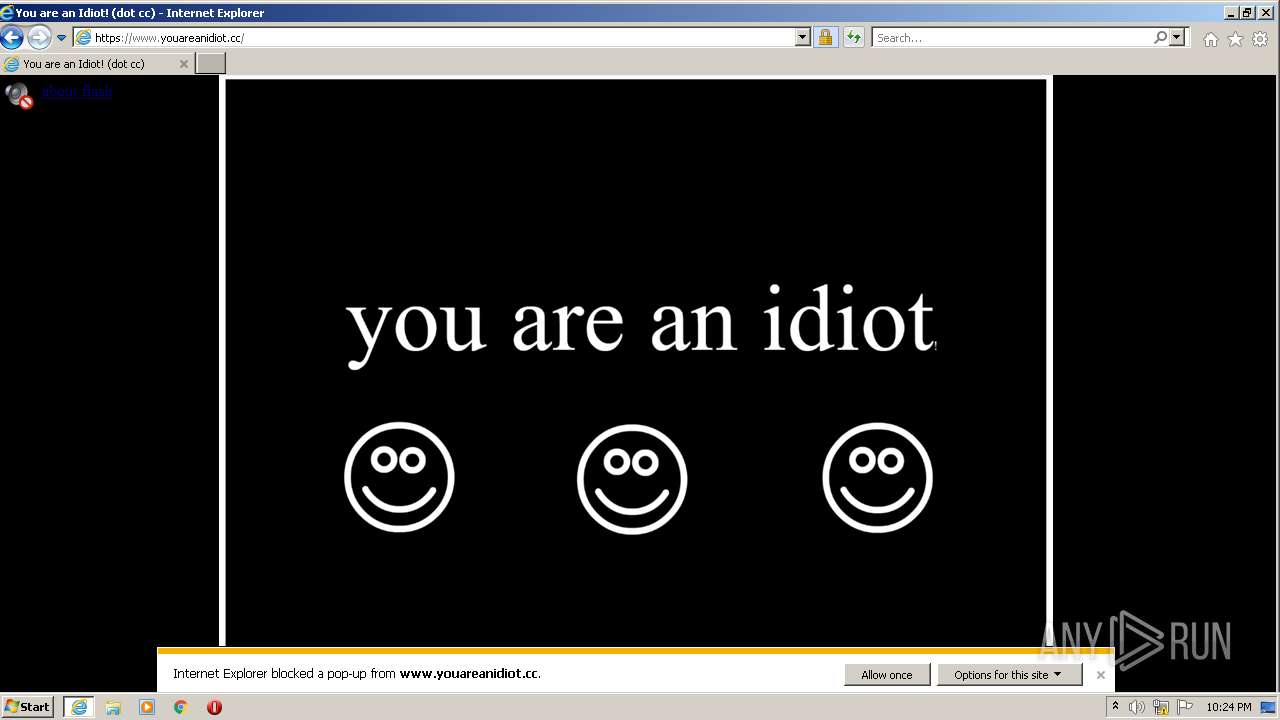Refresh the page with the green arrows icon
Screen dimensions: 1280x720
click(x=853, y=38)
